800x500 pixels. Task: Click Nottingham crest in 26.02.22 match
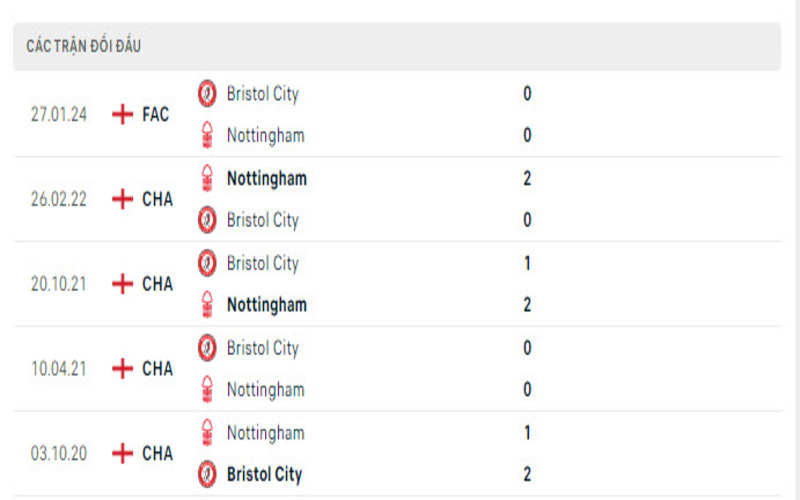(207, 179)
